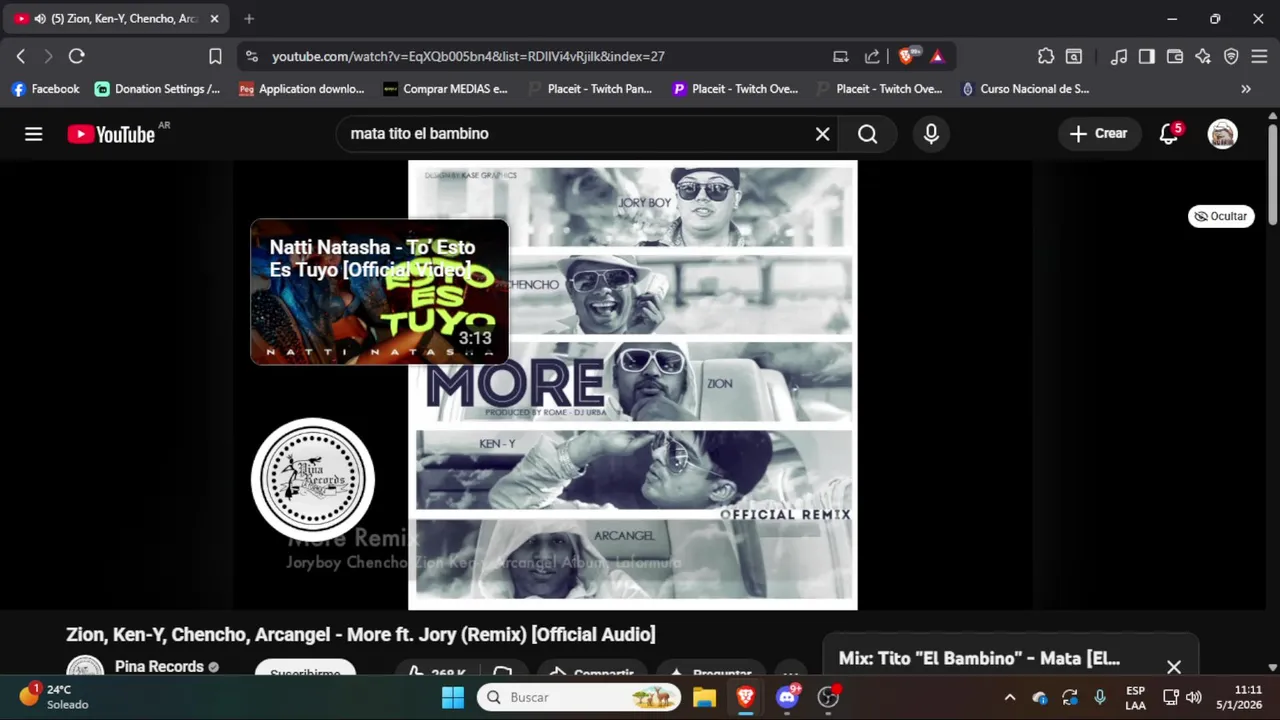Toggle the browser sidebar panel
This screenshot has width=1280, height=720.
coord(1147,57)
